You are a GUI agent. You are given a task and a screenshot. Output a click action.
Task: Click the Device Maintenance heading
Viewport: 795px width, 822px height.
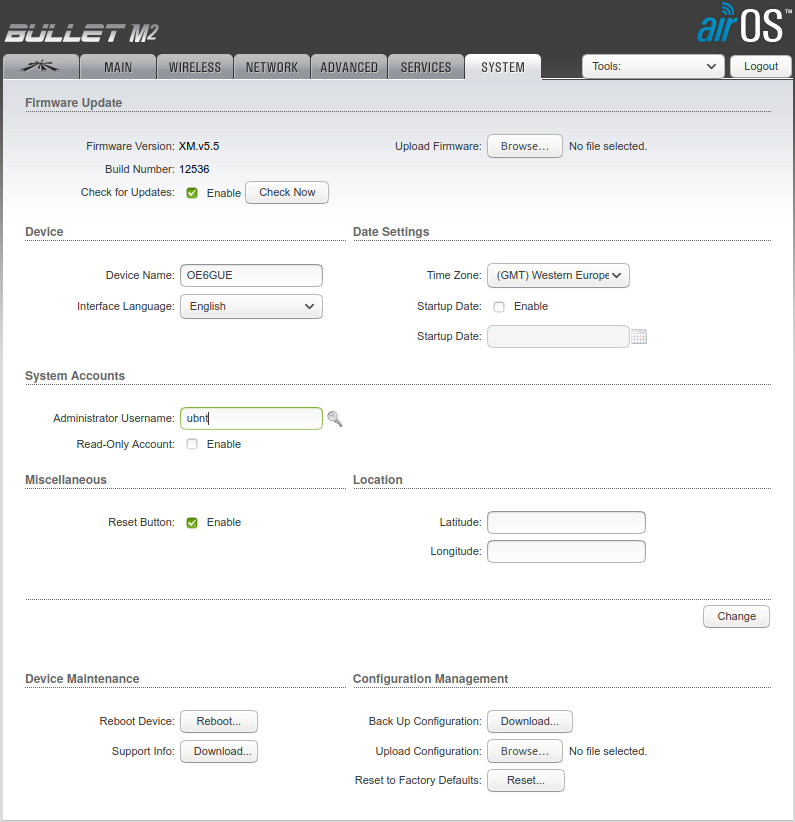click(x=82, y=679)
